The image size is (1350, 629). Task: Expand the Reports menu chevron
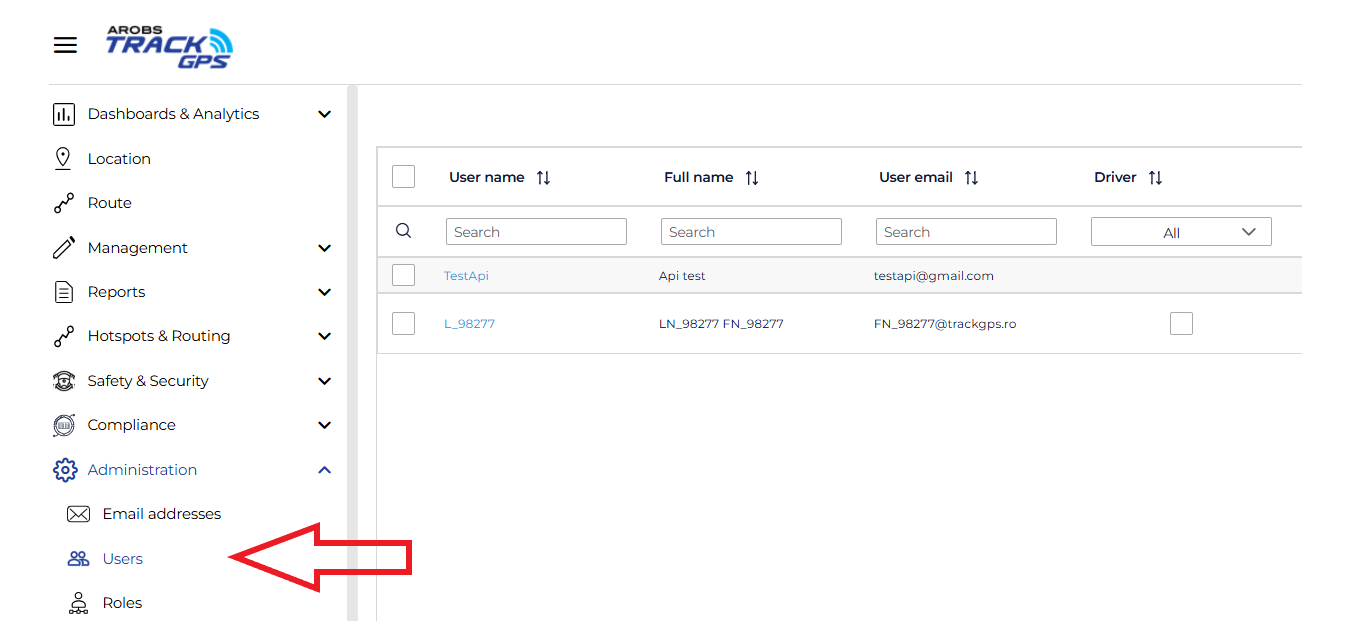[x=324, y=292]
